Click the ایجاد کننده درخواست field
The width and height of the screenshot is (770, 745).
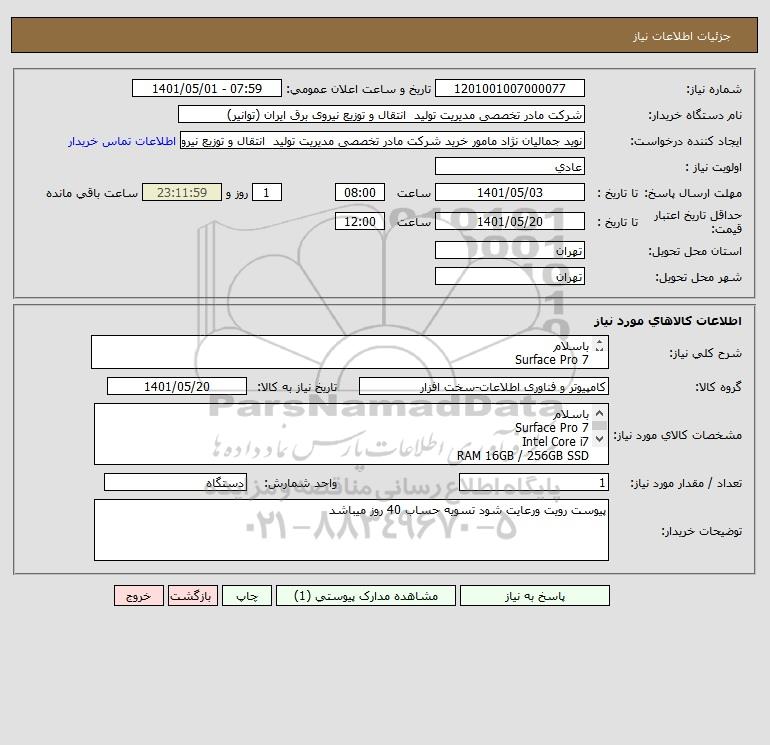pos(382,140)
